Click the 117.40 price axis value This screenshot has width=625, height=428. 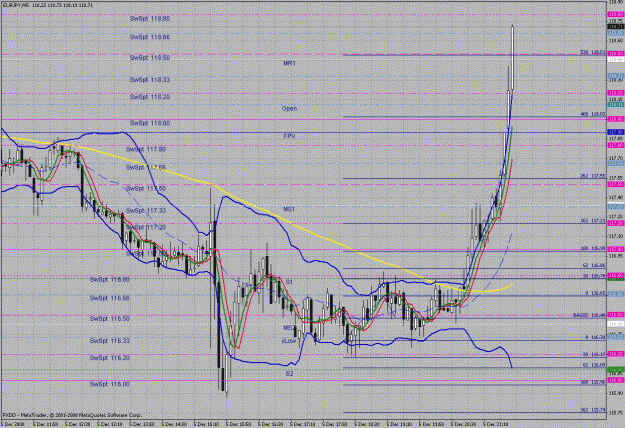616,197
